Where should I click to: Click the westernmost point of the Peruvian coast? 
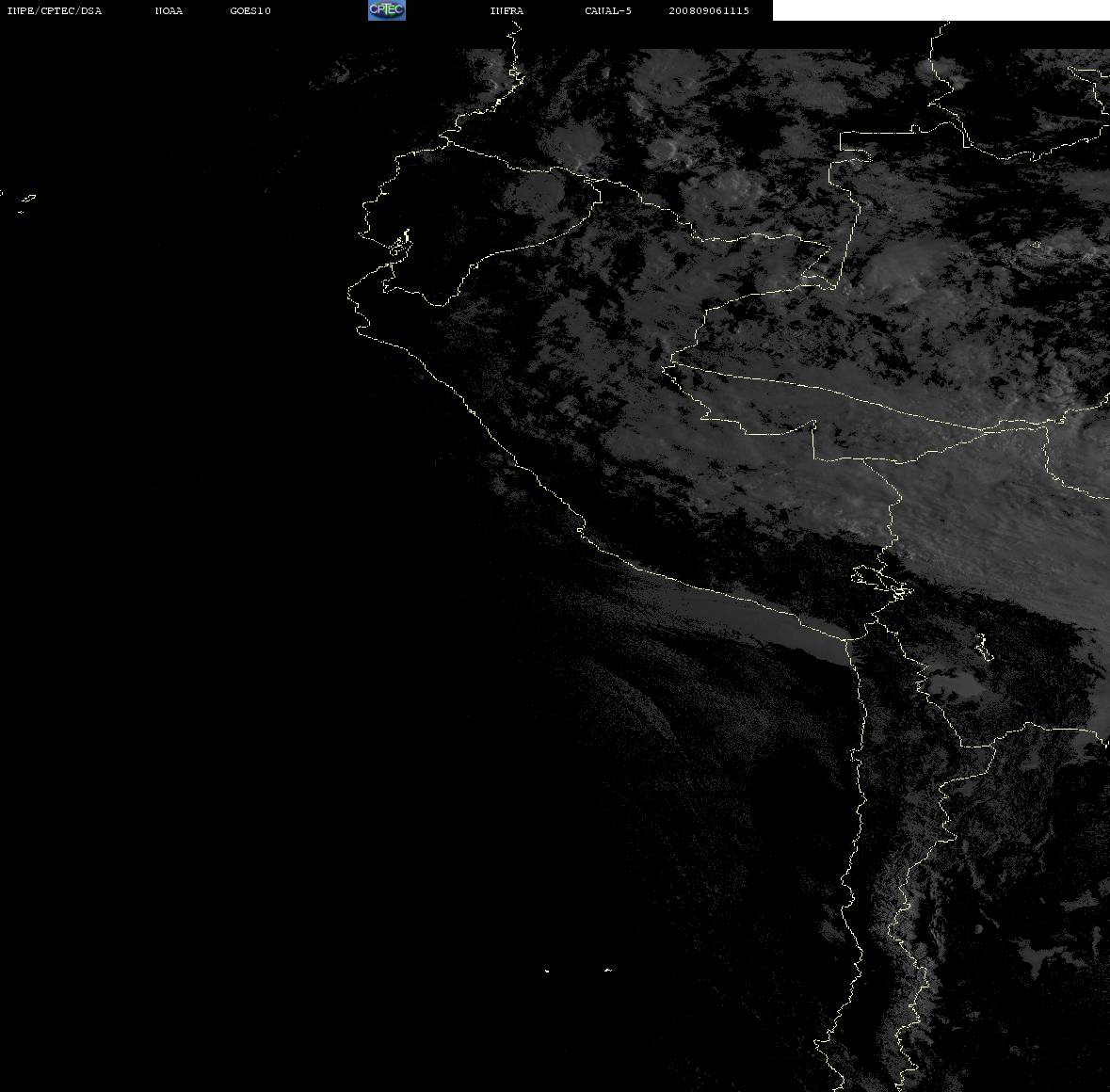pyautogui.click(x=348, y=295)
